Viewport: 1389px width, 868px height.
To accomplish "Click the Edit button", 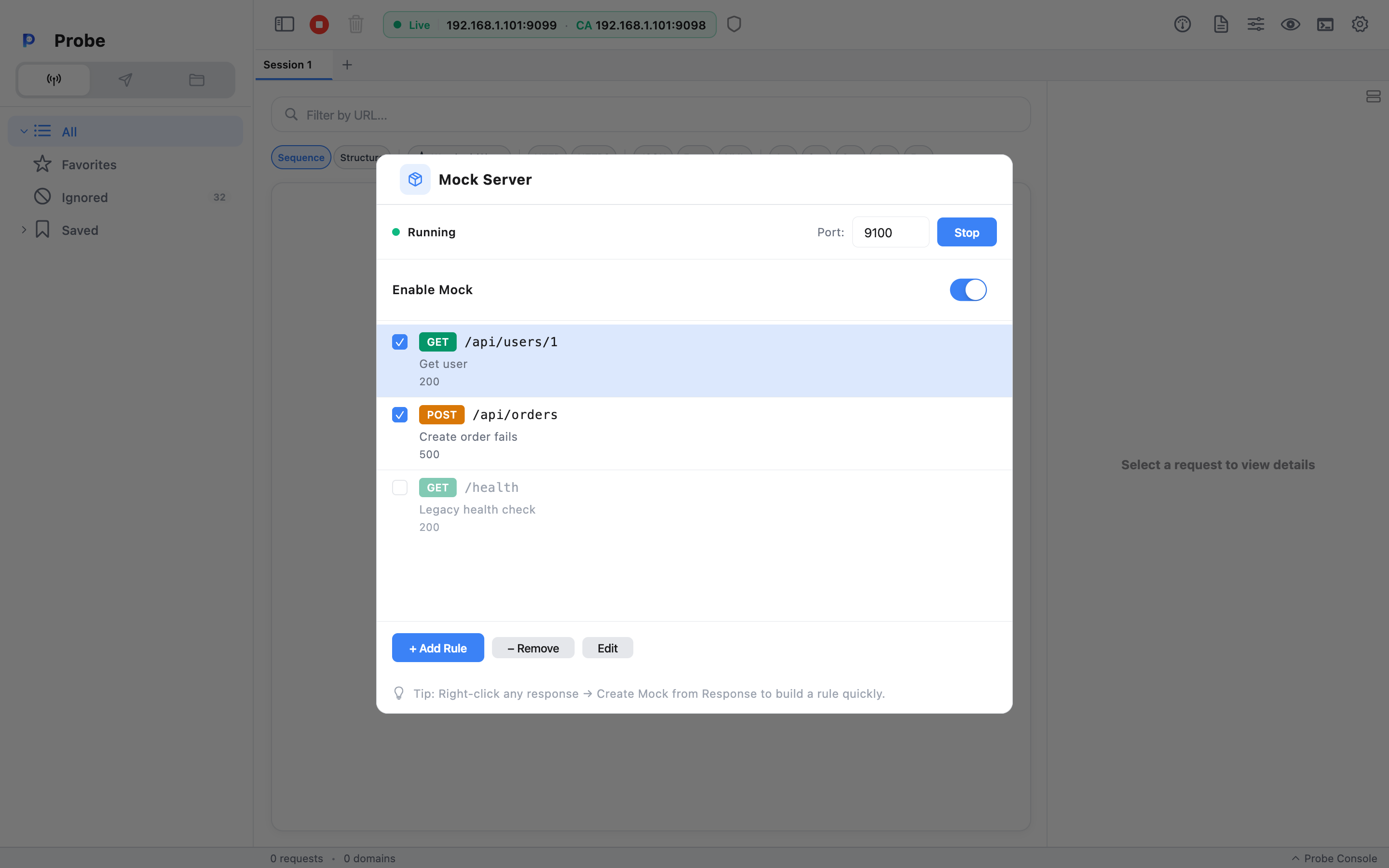I will pos(607,648).
